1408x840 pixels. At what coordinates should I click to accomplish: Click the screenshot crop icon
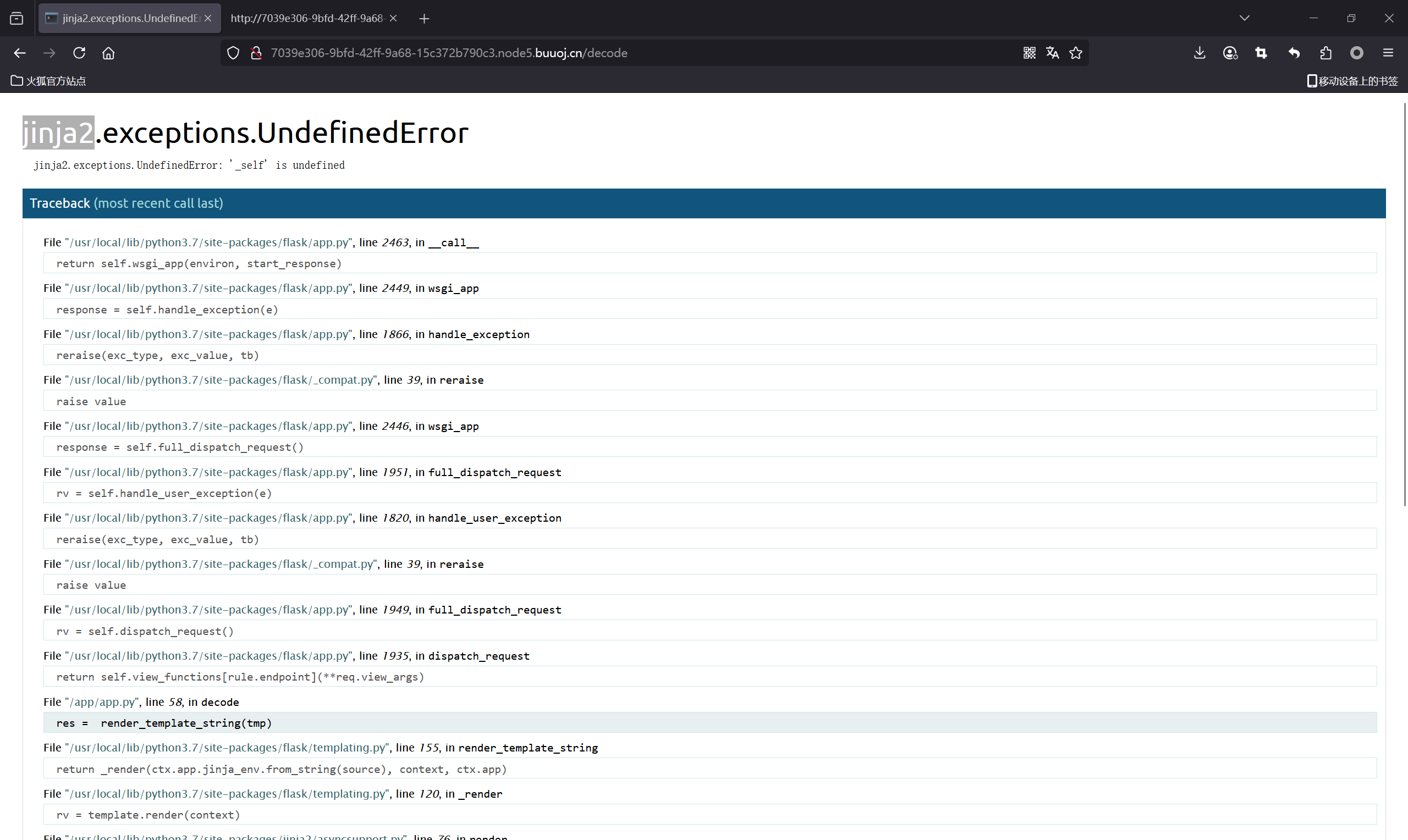1261,53
